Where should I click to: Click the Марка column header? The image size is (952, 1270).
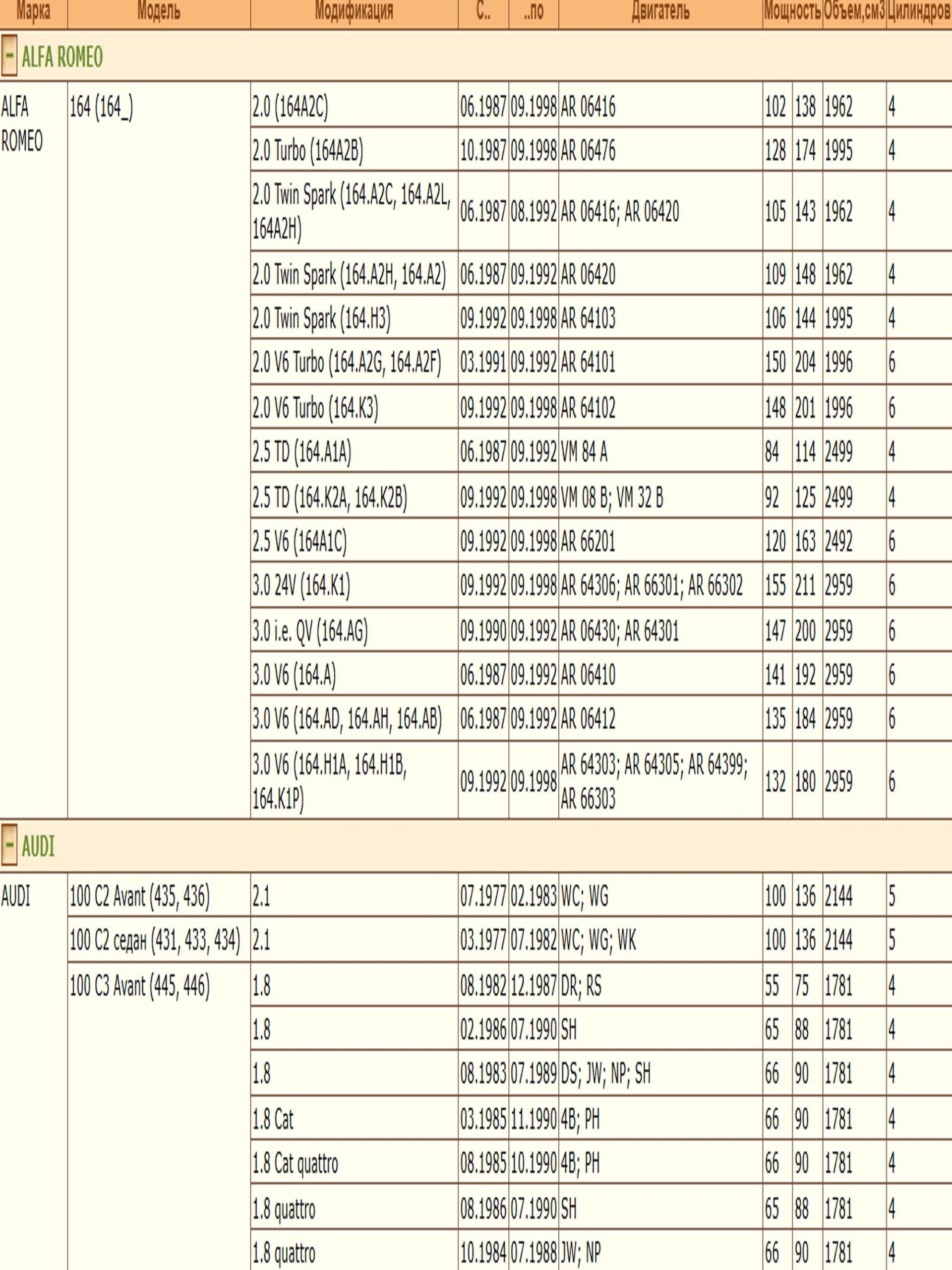(33, 11)
